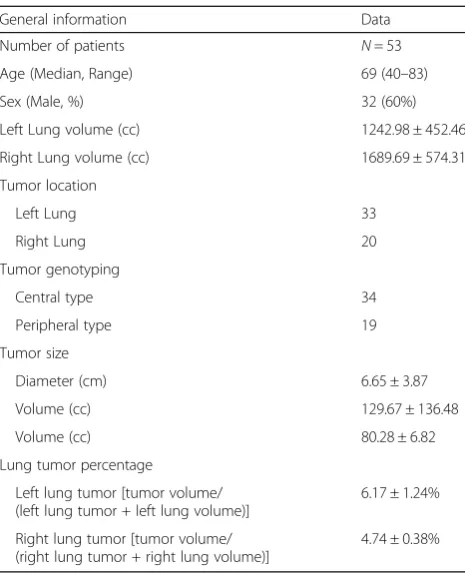Click the Peripheral type value 19

coord(368,325)
